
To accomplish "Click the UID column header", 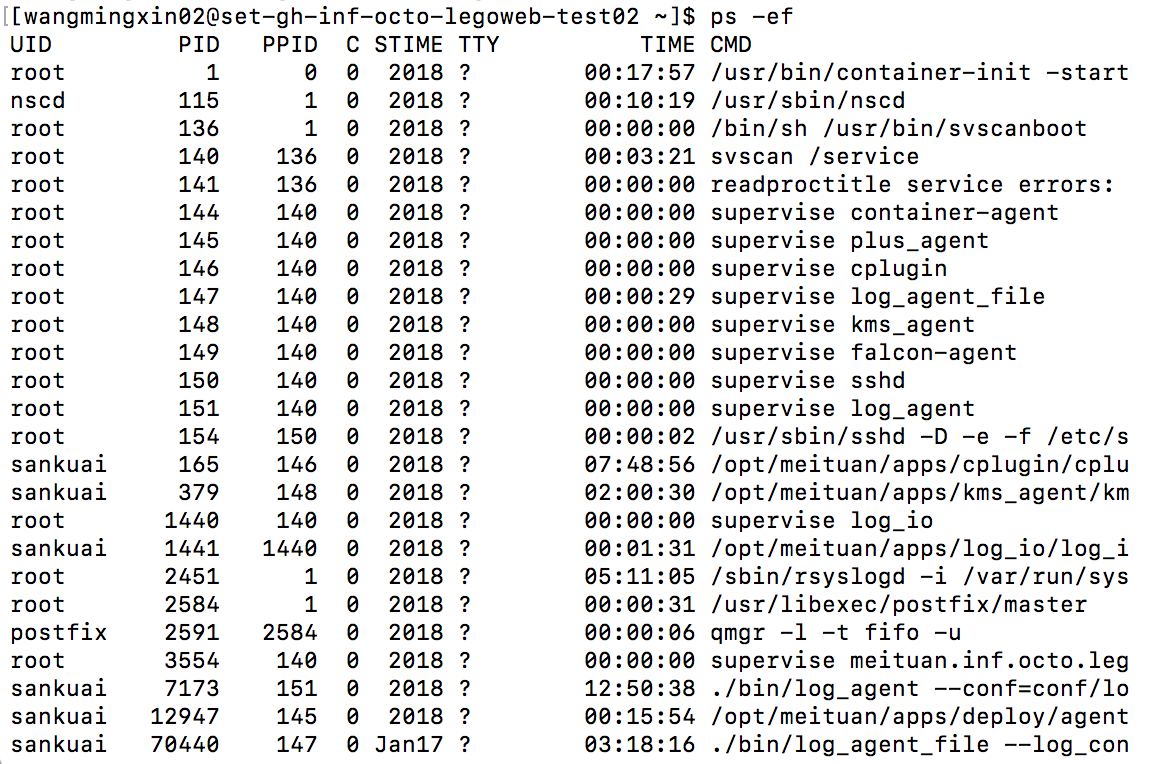I will point(31,44).
